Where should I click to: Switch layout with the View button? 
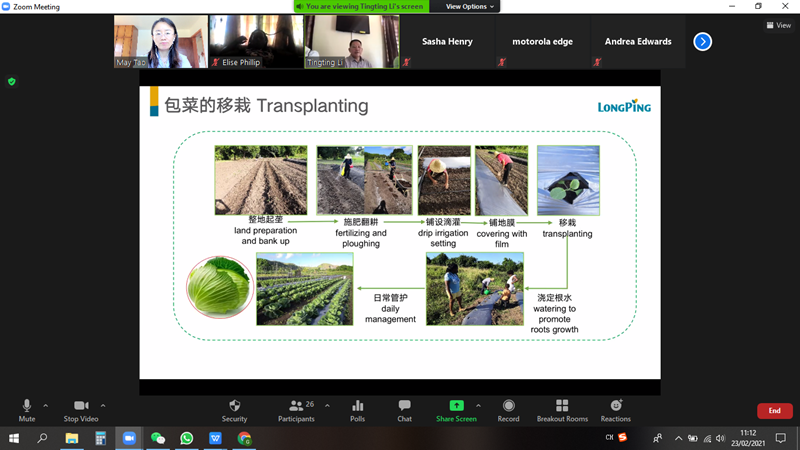[x=778, y=26]
